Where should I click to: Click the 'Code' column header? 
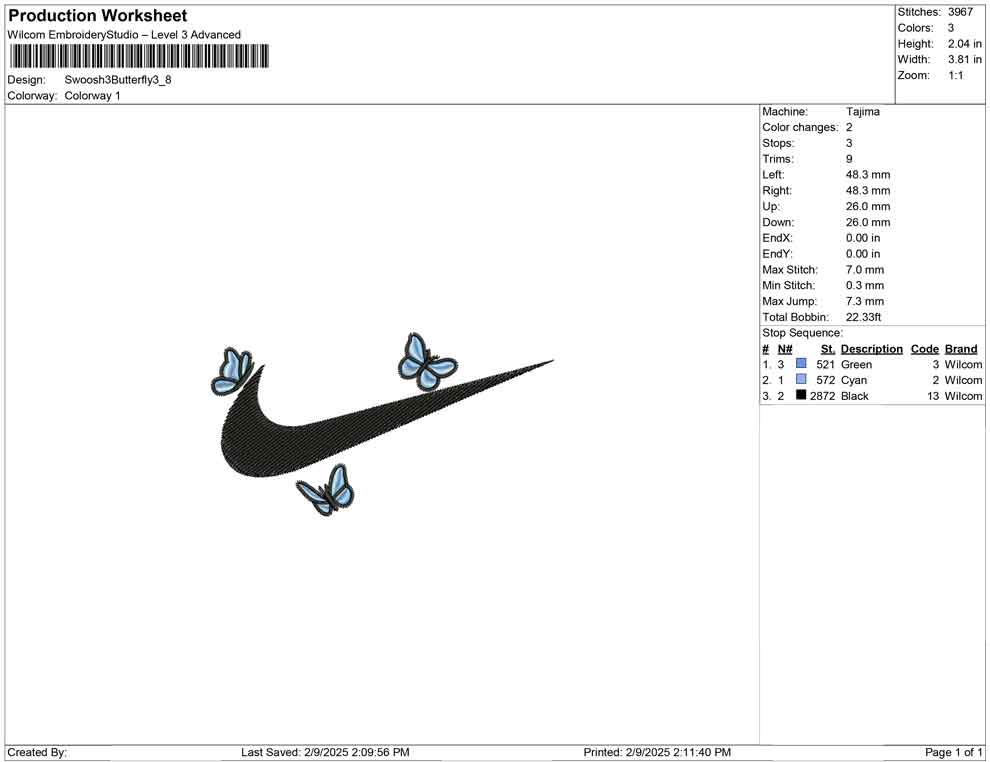click(925, 349)
